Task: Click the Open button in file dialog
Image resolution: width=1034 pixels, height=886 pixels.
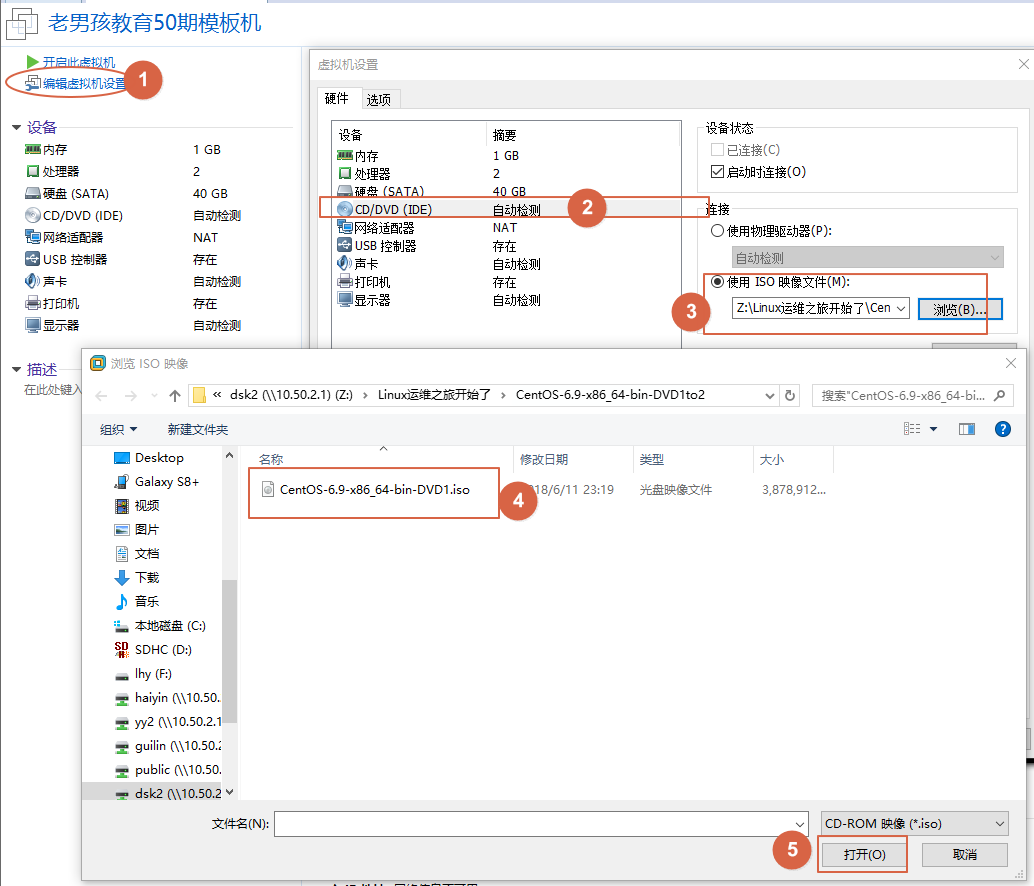Action: [x=863, y=855]
